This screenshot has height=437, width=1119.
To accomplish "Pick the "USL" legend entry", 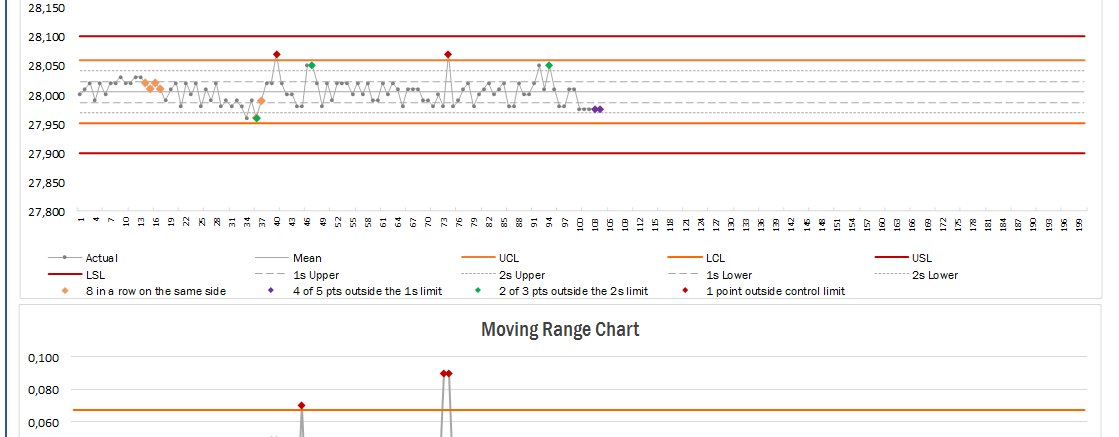I will 921,258.
